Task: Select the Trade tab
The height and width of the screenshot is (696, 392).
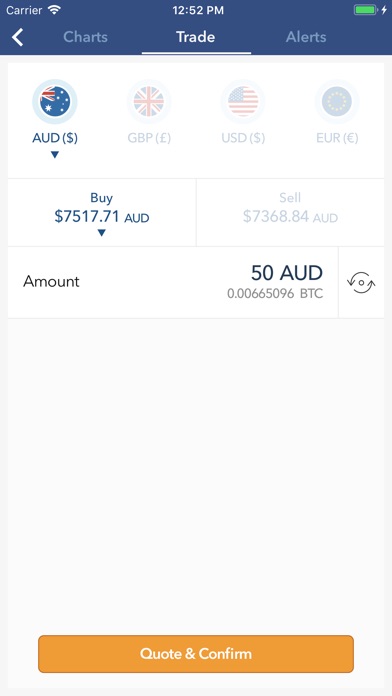Action: click(x=196, y=37)
